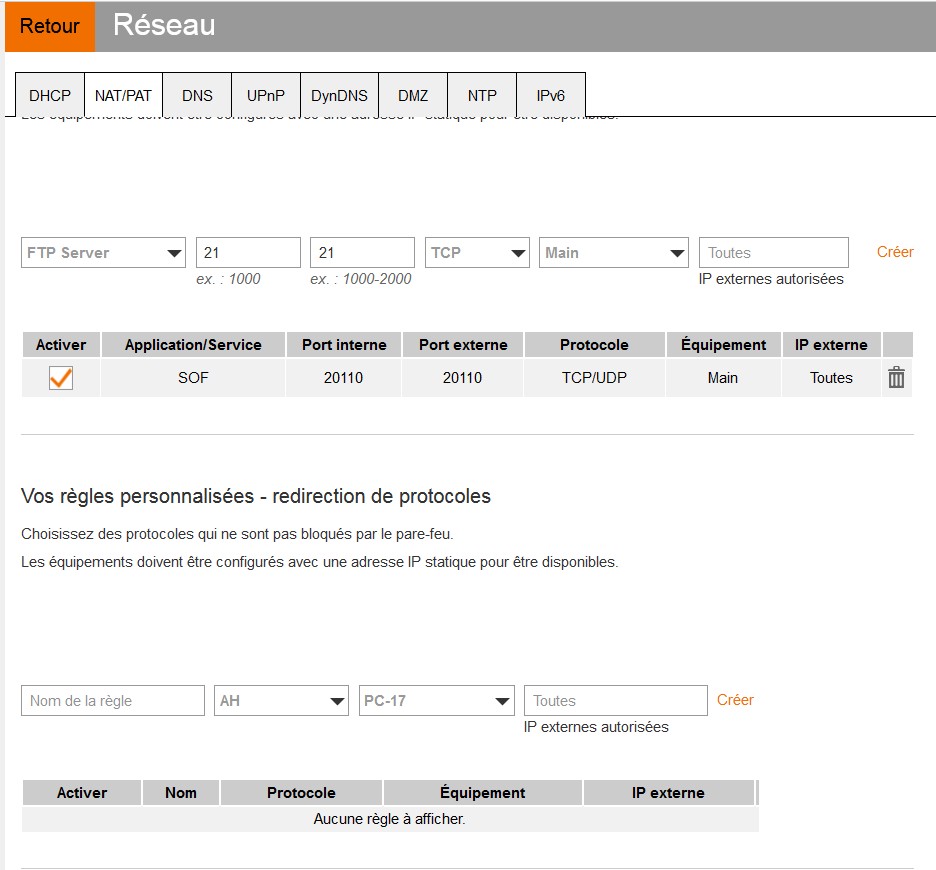Image resolution: width=936 pixels, height=870 pixels.
Task: Open the NTP tab
Action: pos(482,96)
